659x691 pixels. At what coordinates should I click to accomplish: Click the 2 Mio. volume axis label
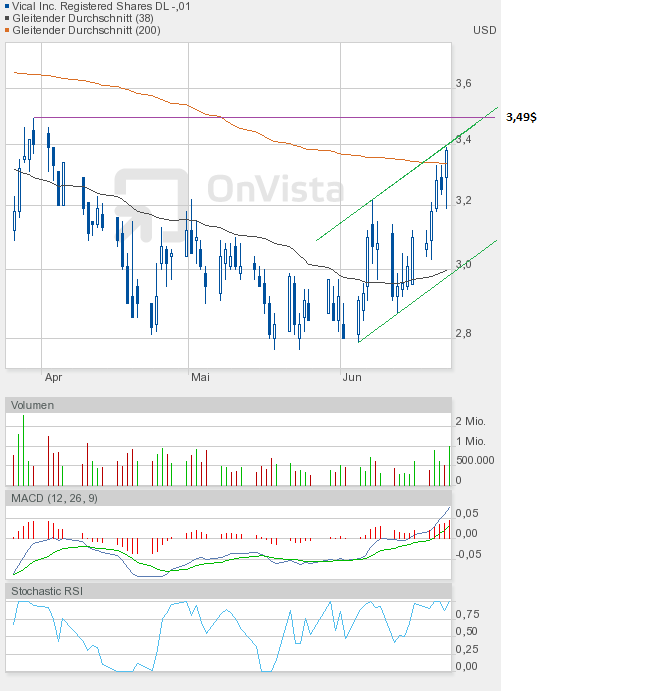[470, 421]
